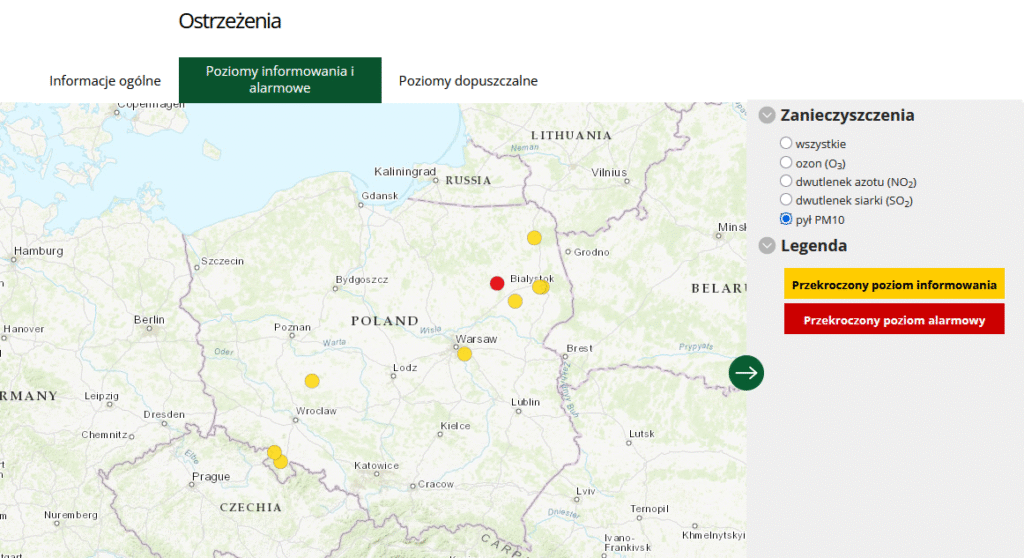
Task: Click the LITHUANIA country label
Action: tap(571, 135)
